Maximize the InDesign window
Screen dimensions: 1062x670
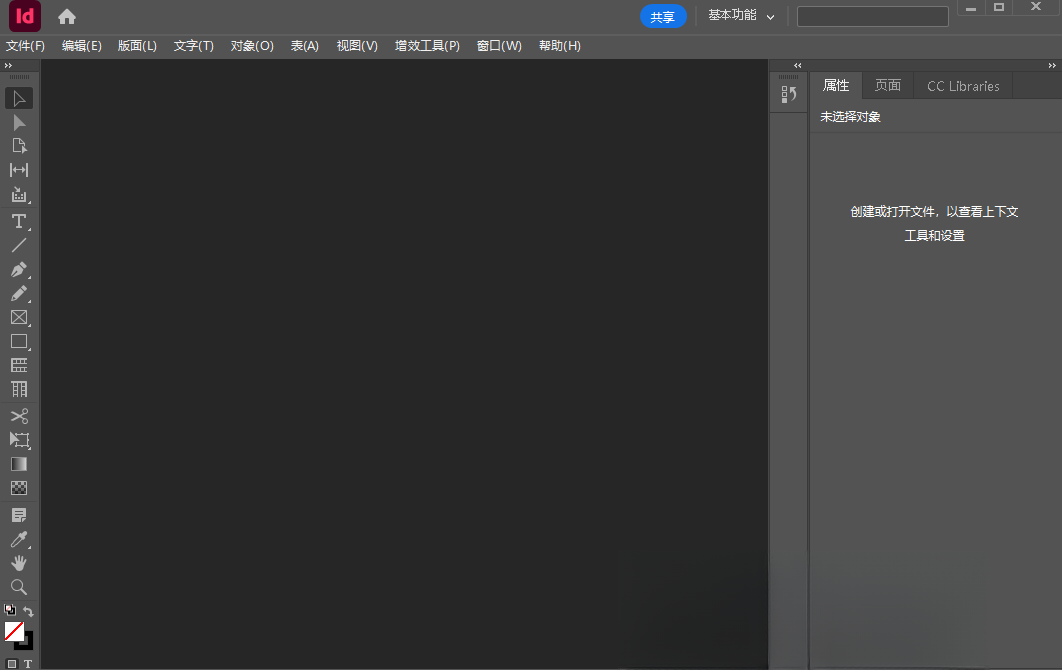click(x=999, y=7)
